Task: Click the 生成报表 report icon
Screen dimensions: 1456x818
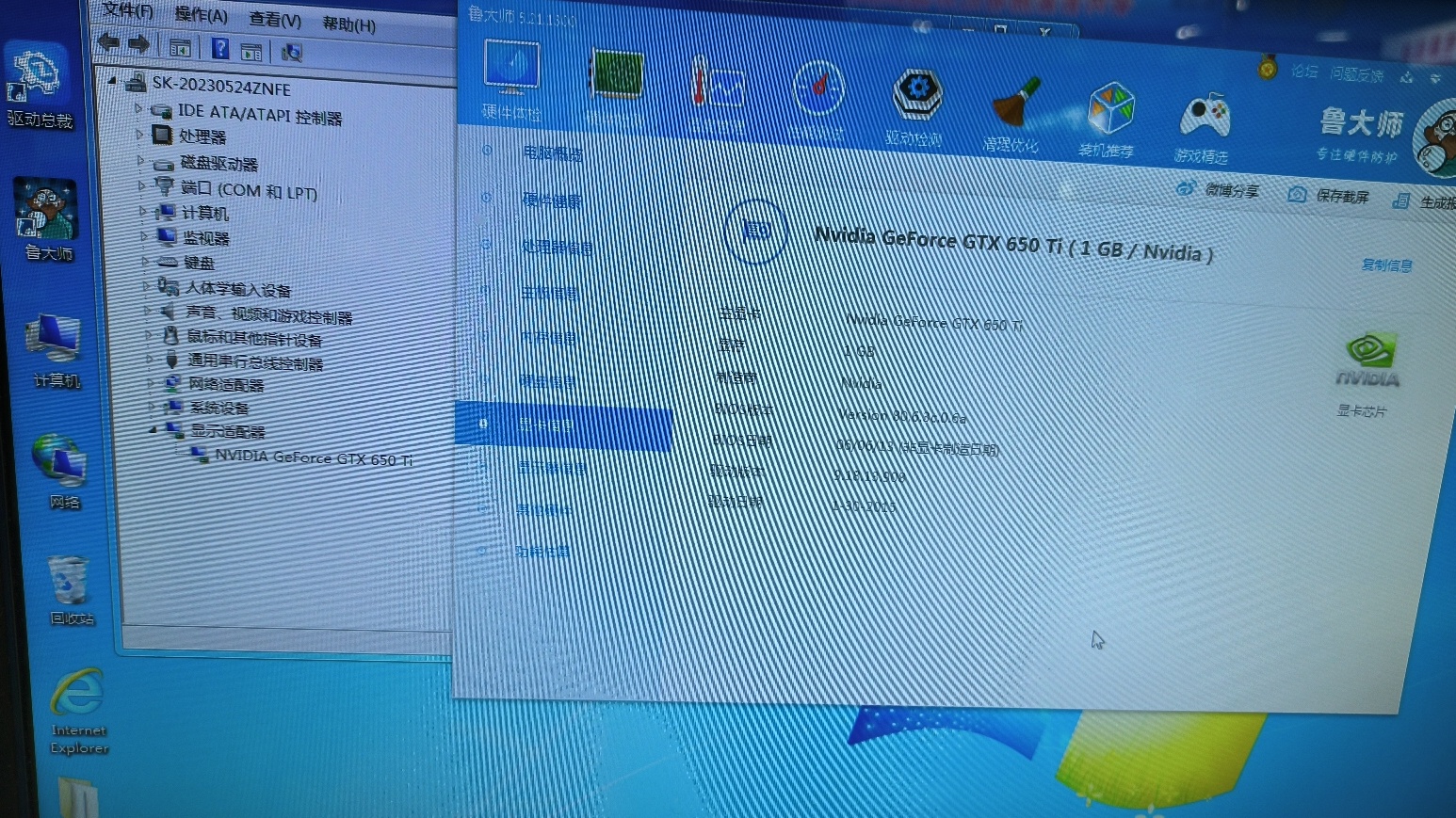Action: [x=1401, y=200]
